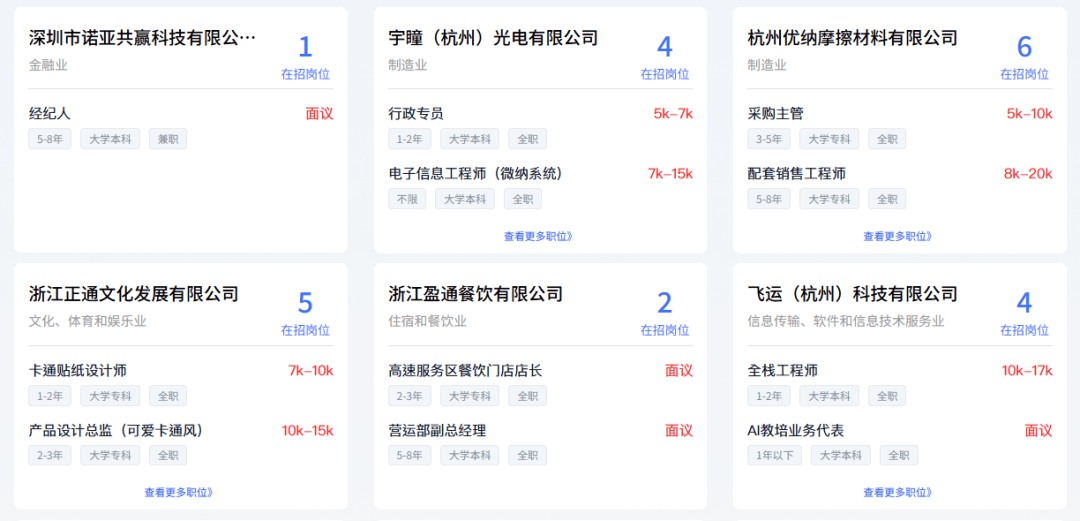Click the 4 在招岗位 count for 飞运科技
Screen dimensions: 1080x521
(1024, 312)
